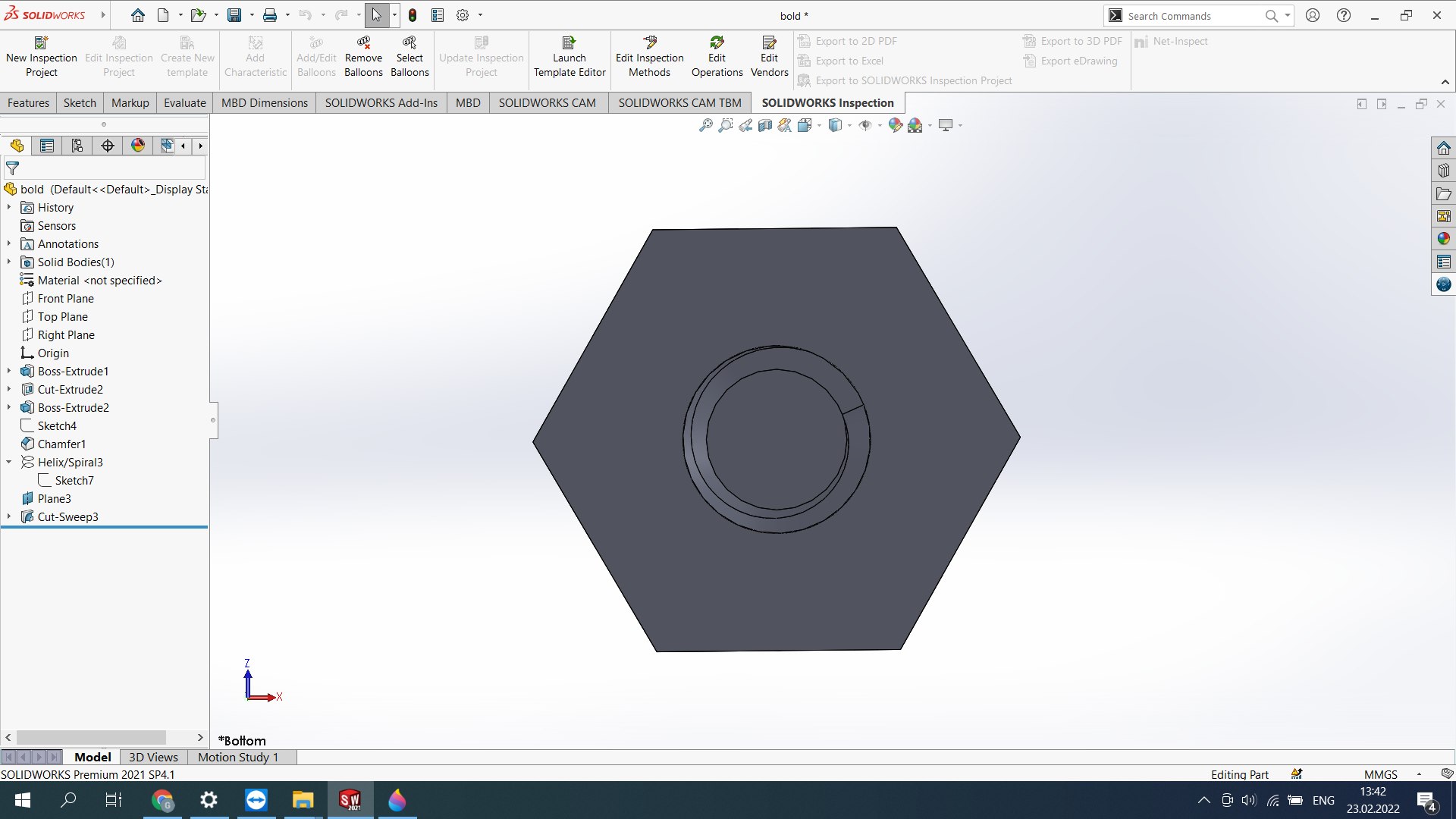Expand the Cut-Sweep3 feature
1456x819 pixels.
9,516
